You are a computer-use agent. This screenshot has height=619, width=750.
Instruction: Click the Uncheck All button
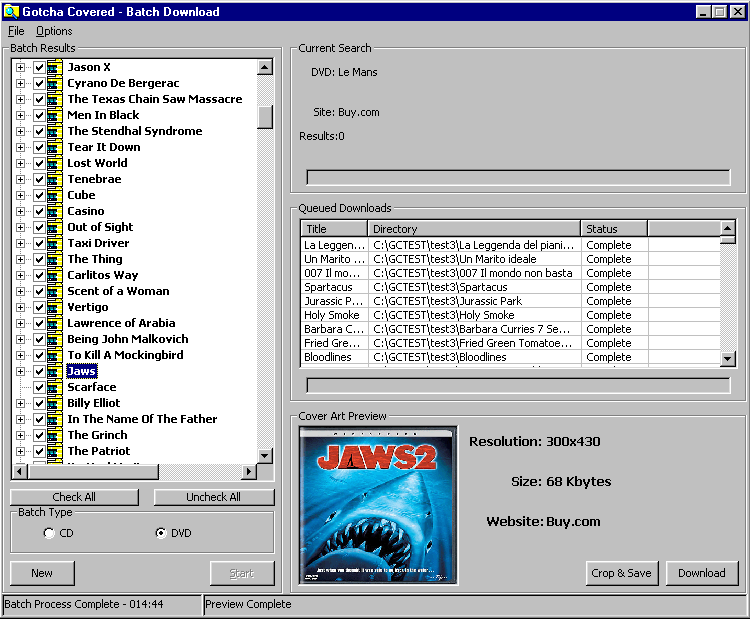click(x=213, y=497)
